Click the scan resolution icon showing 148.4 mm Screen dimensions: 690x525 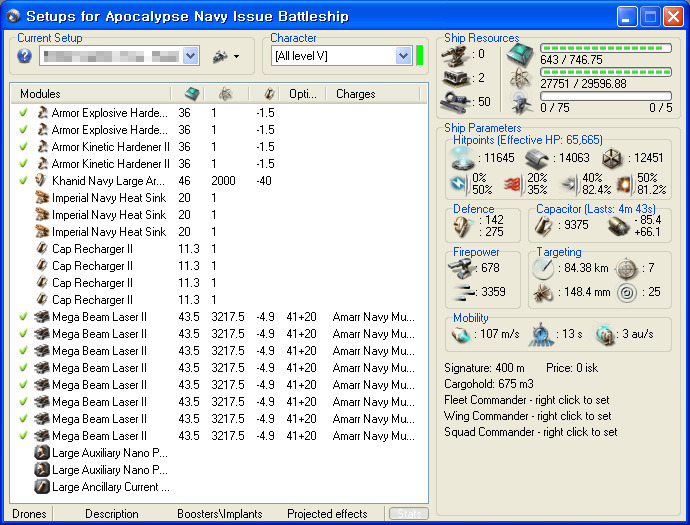tap(543, 293)
